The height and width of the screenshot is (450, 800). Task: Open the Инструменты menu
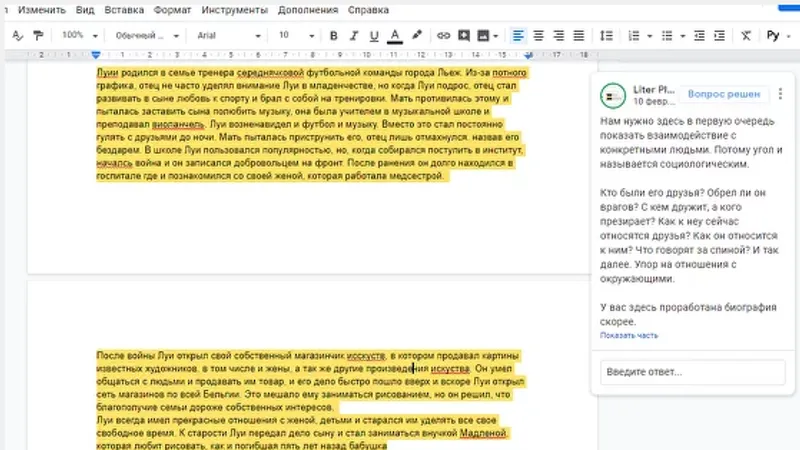pyautogui.click(x=235, y=10)
